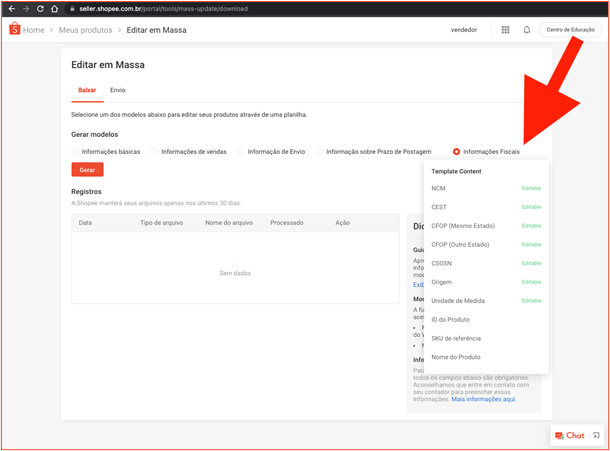Click the browser back arrow
Viewport: 610px width, 451px height.
pyautogui.click(x=11, y=8)
